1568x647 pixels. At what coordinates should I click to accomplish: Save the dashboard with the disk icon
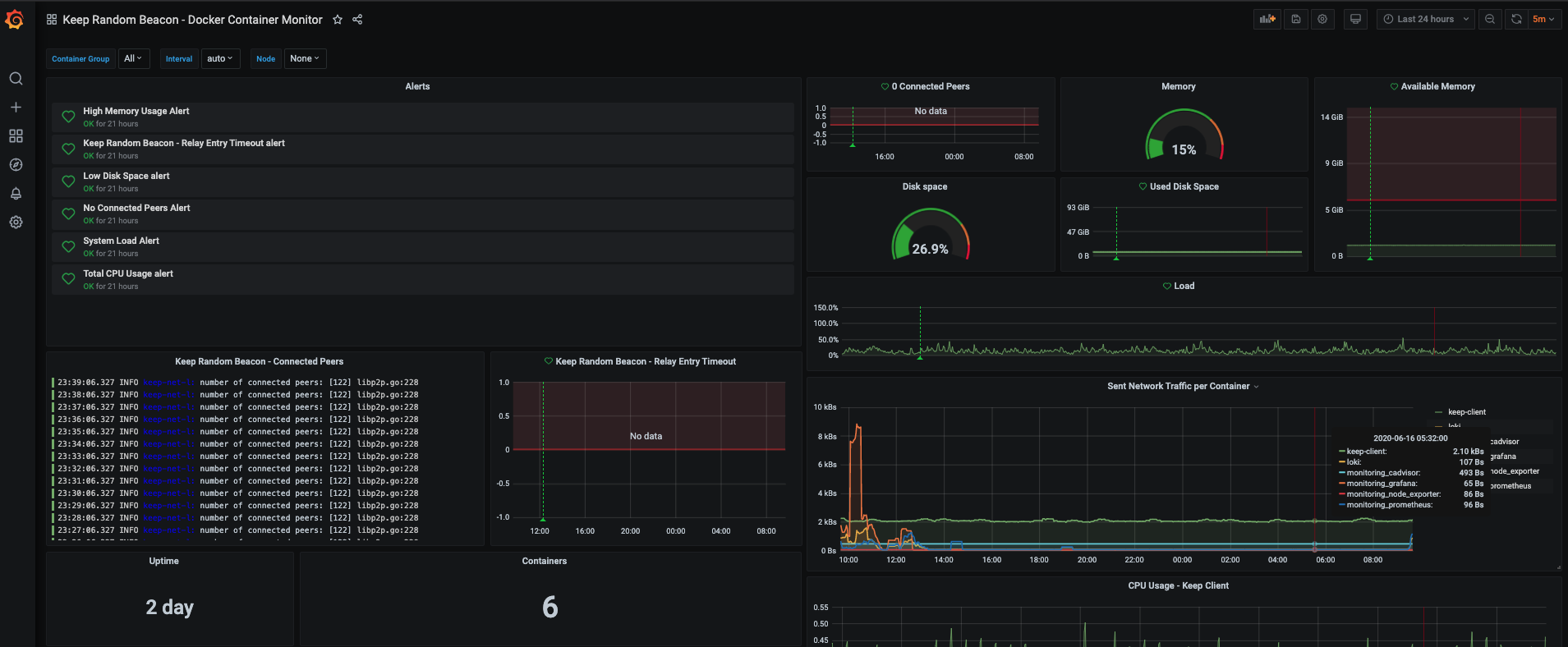click(1296, 19)
